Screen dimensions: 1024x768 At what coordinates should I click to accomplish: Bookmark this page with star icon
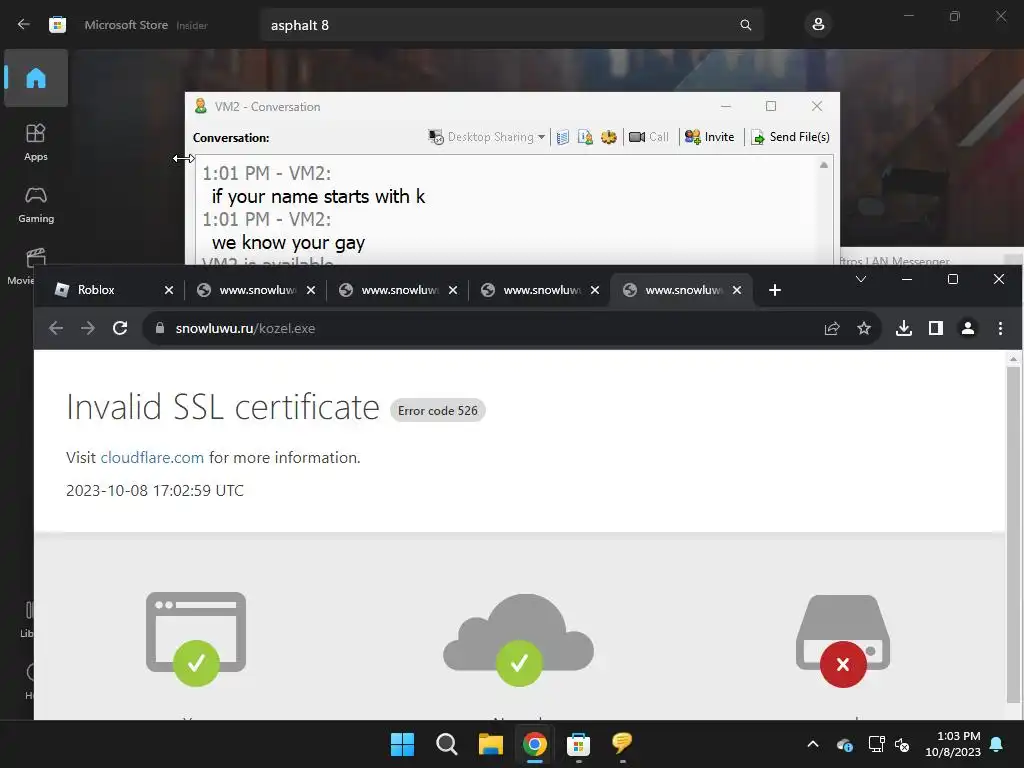[864, 328]
